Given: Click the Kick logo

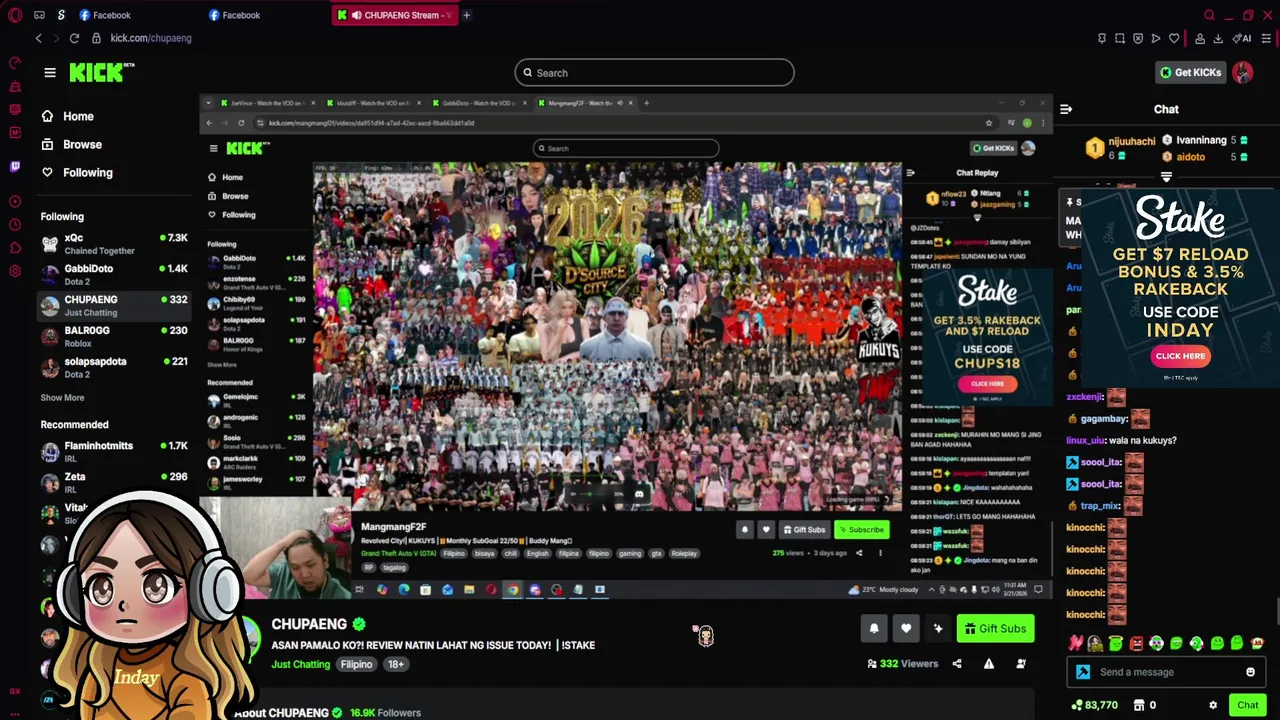Looking at the screenshot, I should pos(101,72).
